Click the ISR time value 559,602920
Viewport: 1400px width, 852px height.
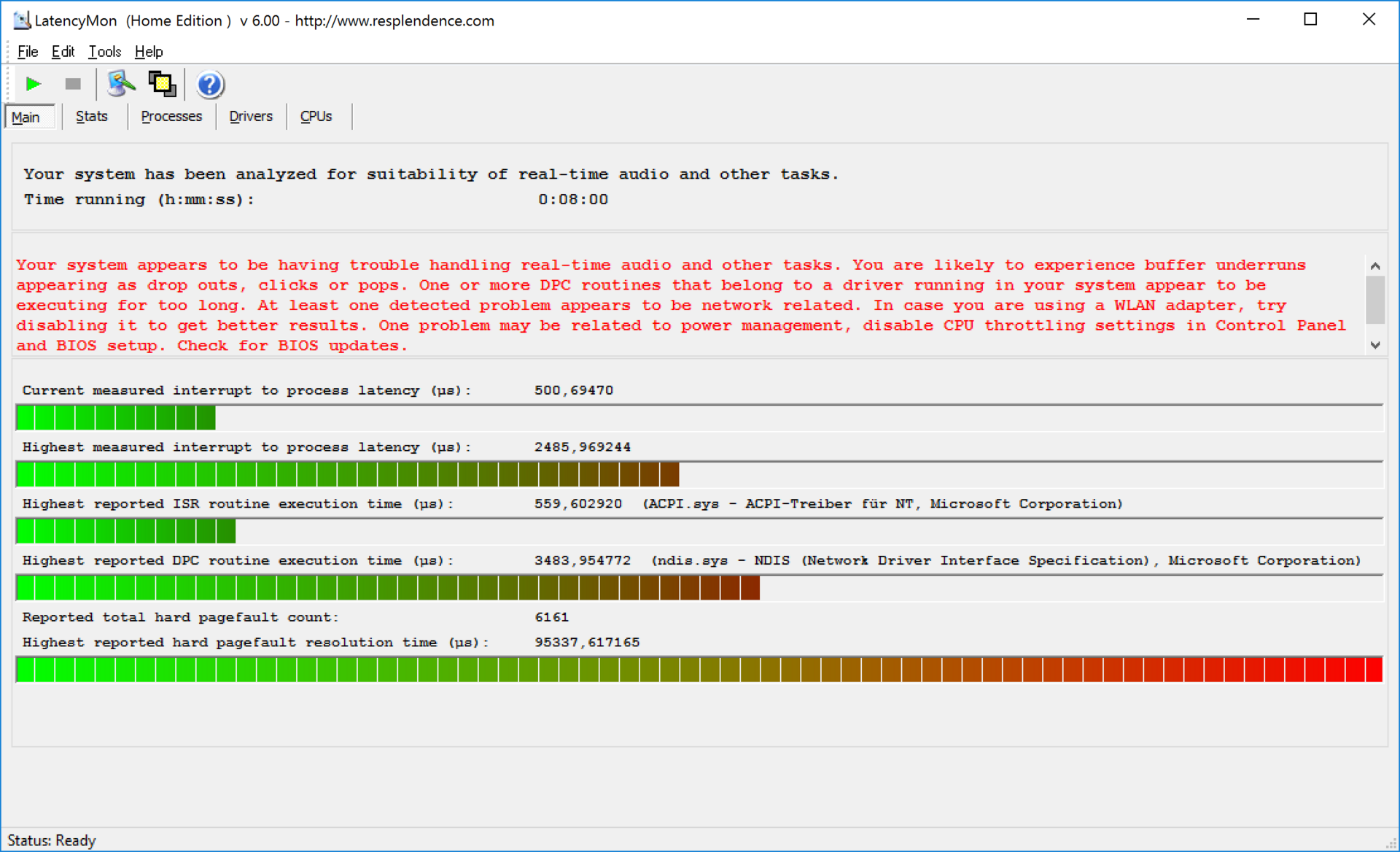578,504
